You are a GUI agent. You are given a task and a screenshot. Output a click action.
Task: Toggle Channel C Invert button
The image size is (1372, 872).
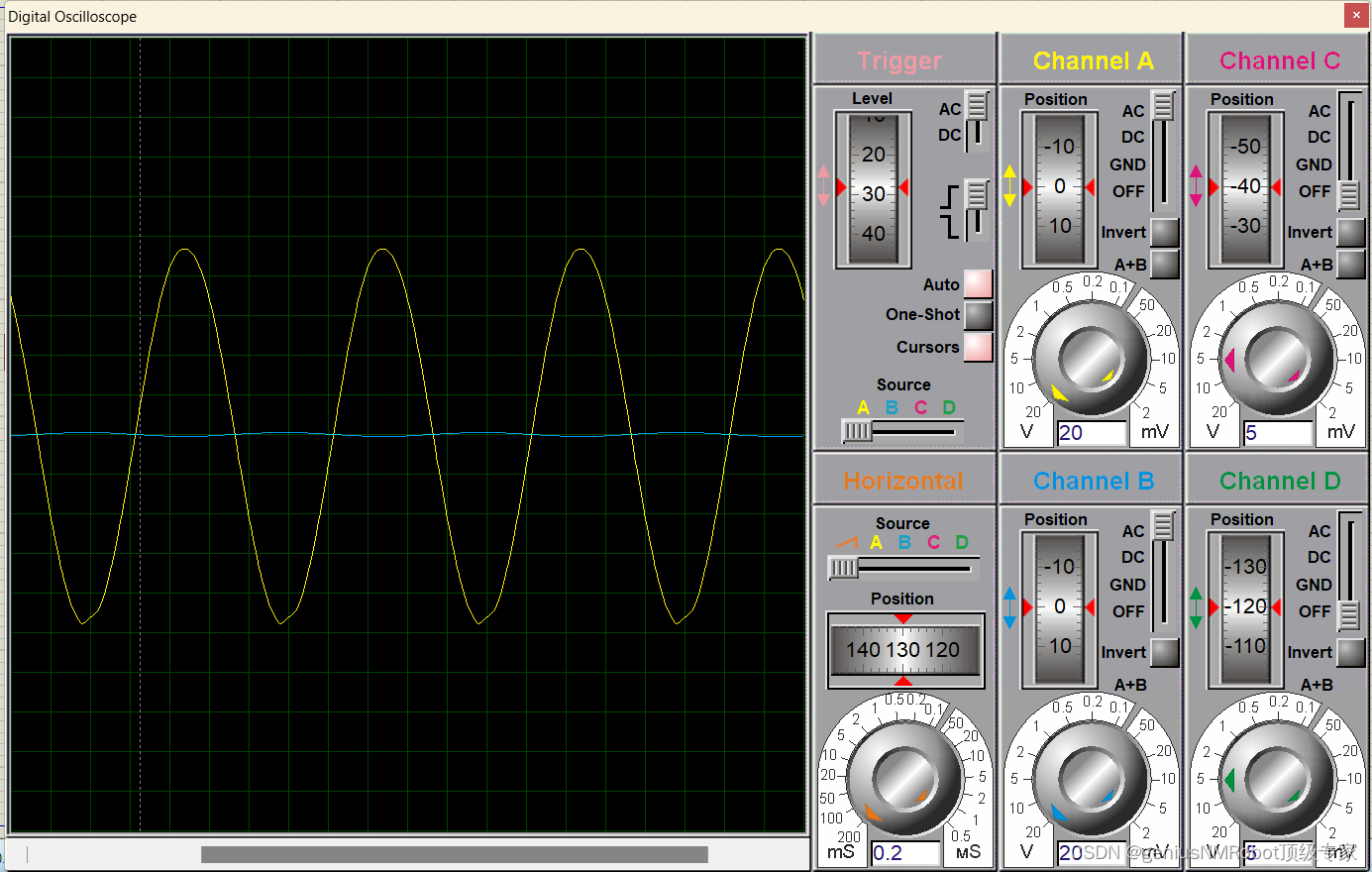coord(1351,232)
